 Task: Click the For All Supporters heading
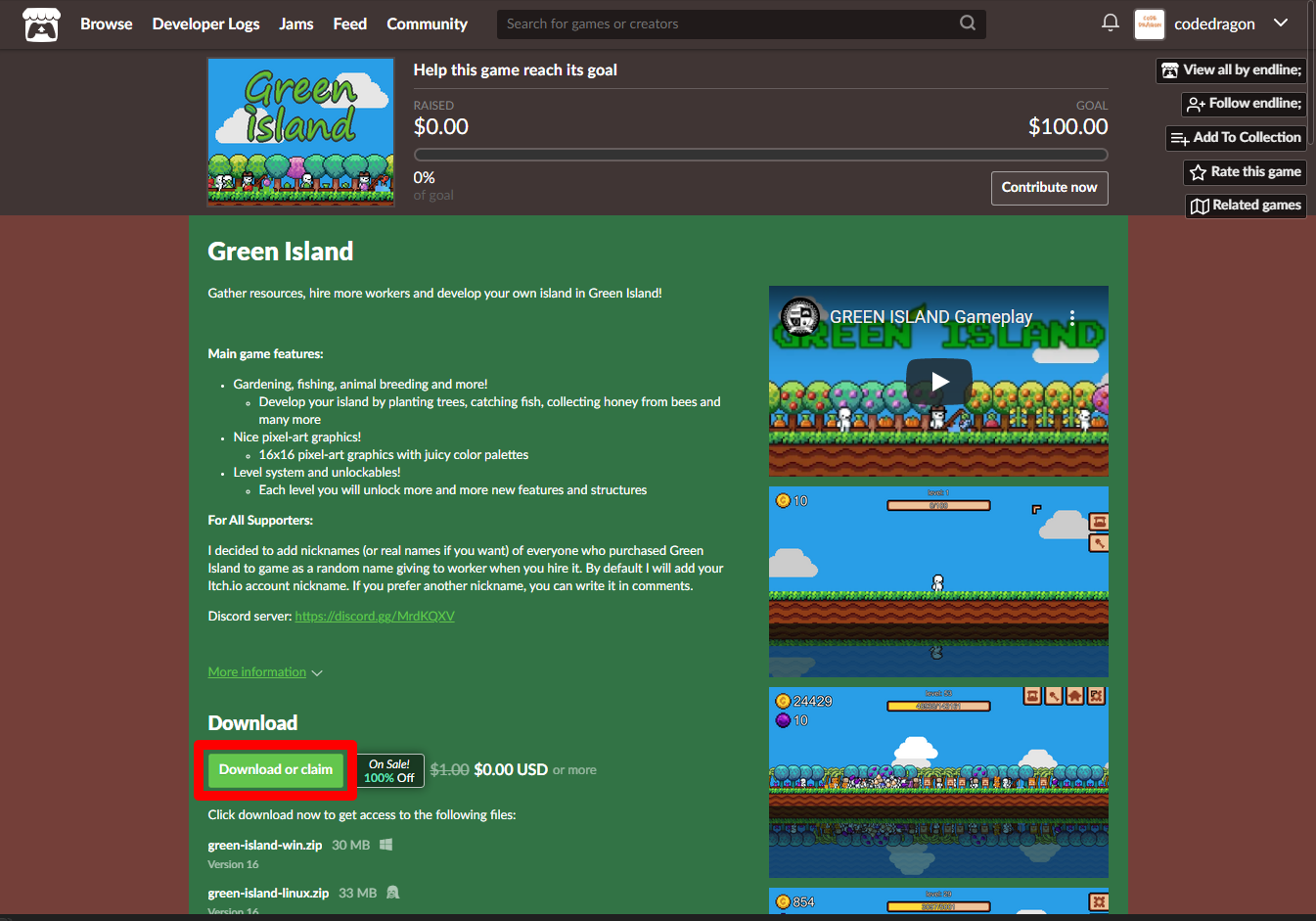[x=260, y=521]
